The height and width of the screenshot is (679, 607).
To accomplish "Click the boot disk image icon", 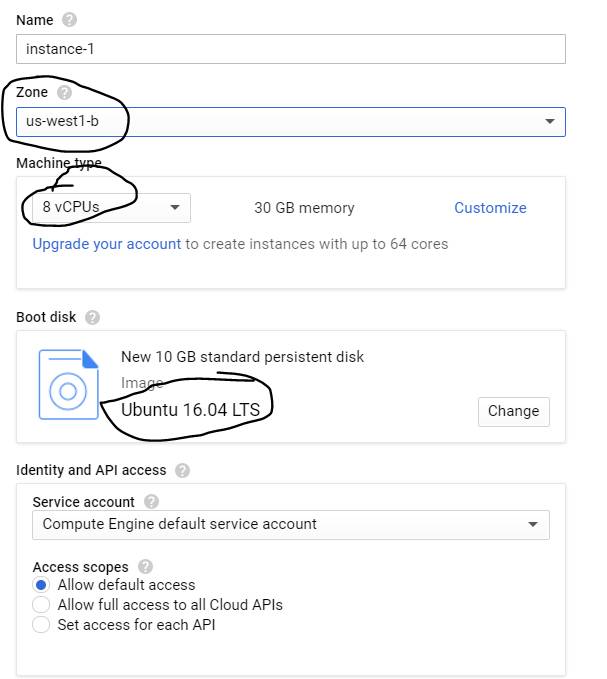I will pos(68,385).
